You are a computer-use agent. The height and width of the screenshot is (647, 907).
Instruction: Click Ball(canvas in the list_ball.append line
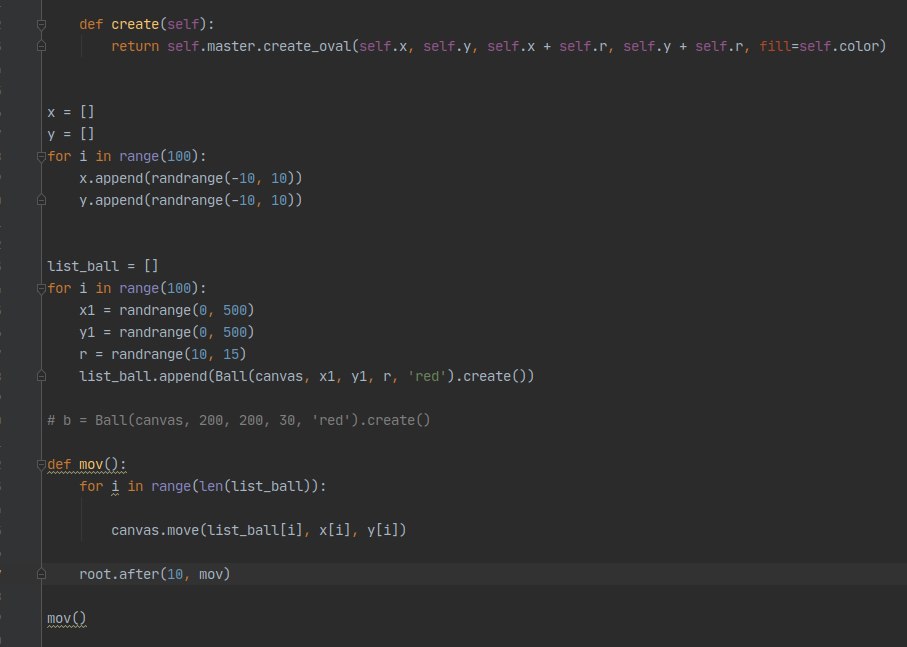click(x=259, y=376)
